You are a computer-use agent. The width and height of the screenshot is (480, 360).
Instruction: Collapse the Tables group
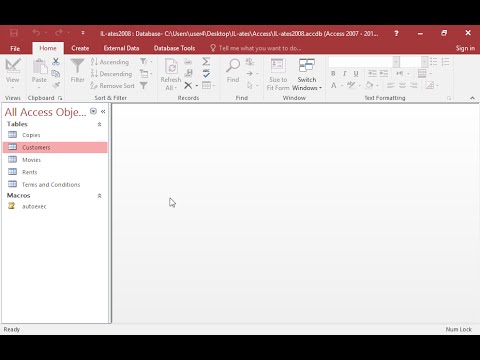[99, 124]
